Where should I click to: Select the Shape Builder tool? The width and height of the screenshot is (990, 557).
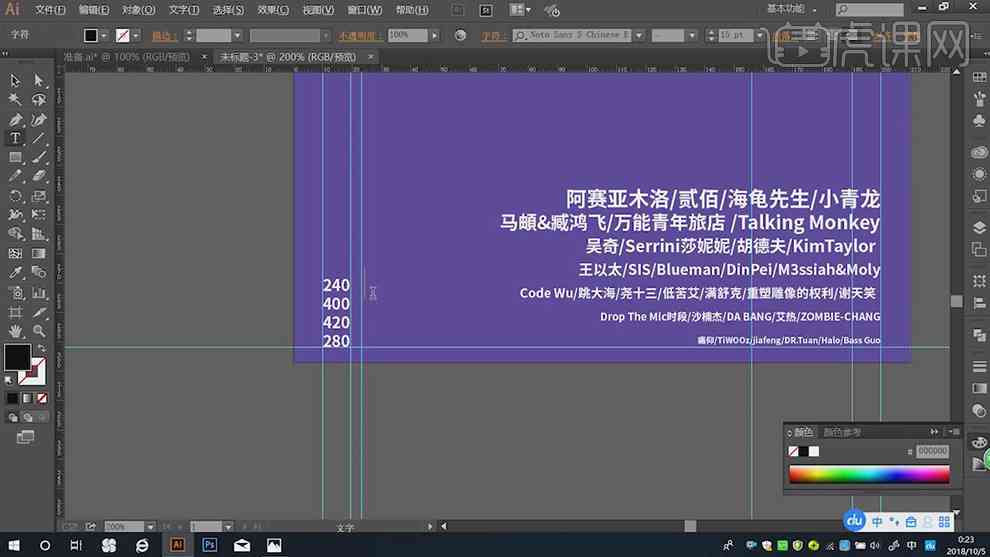pos(15,234)
